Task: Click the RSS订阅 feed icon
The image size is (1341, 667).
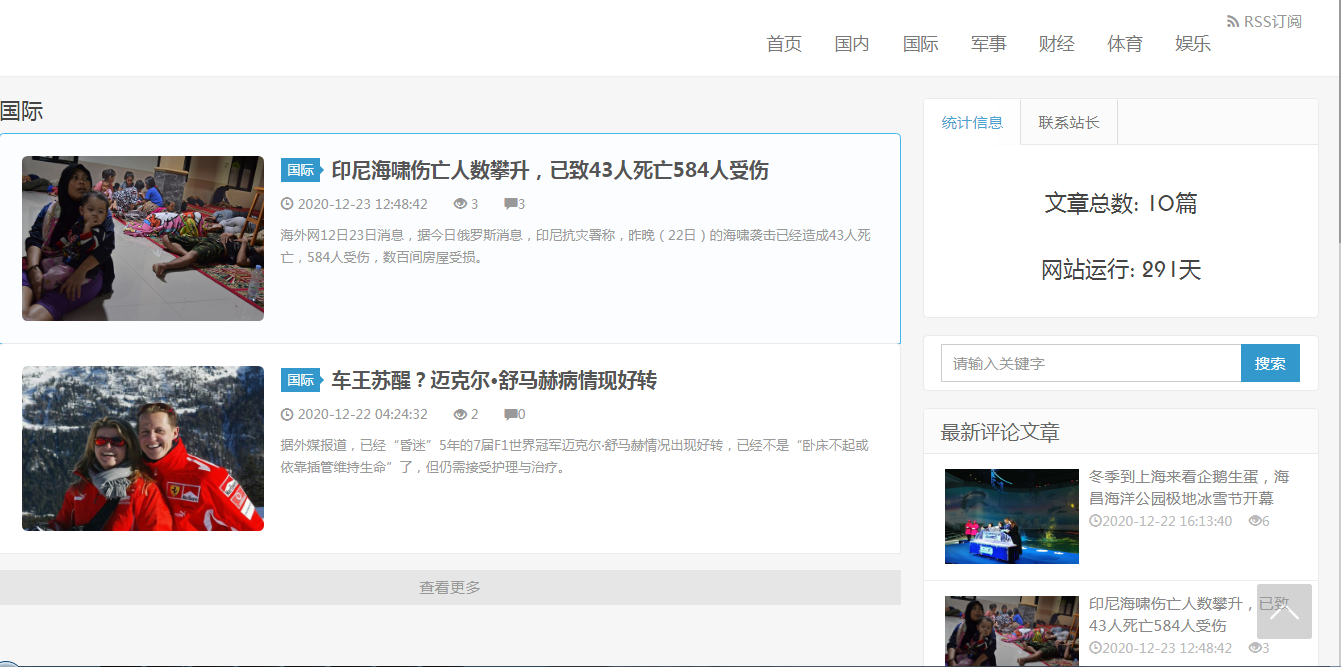Action: coord(1233,21)
